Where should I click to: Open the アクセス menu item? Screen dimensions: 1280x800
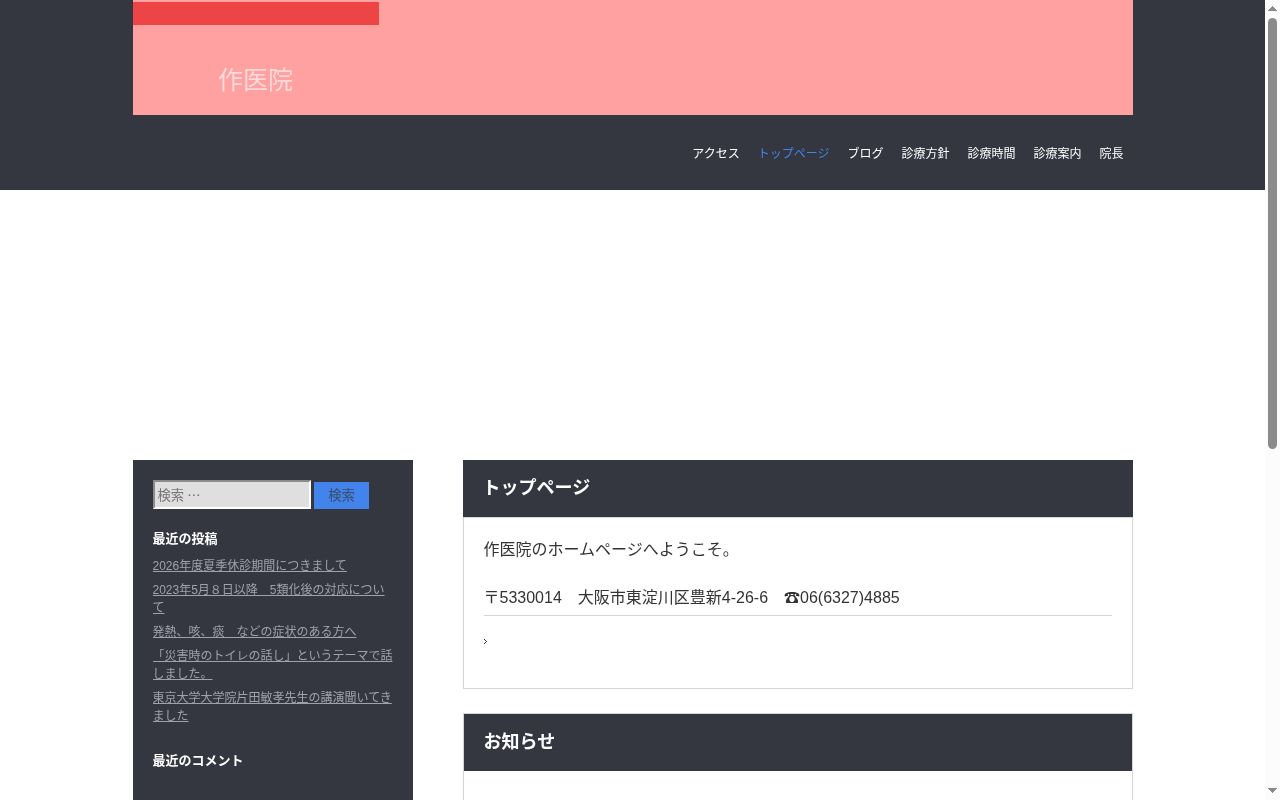tap(716, 153)
